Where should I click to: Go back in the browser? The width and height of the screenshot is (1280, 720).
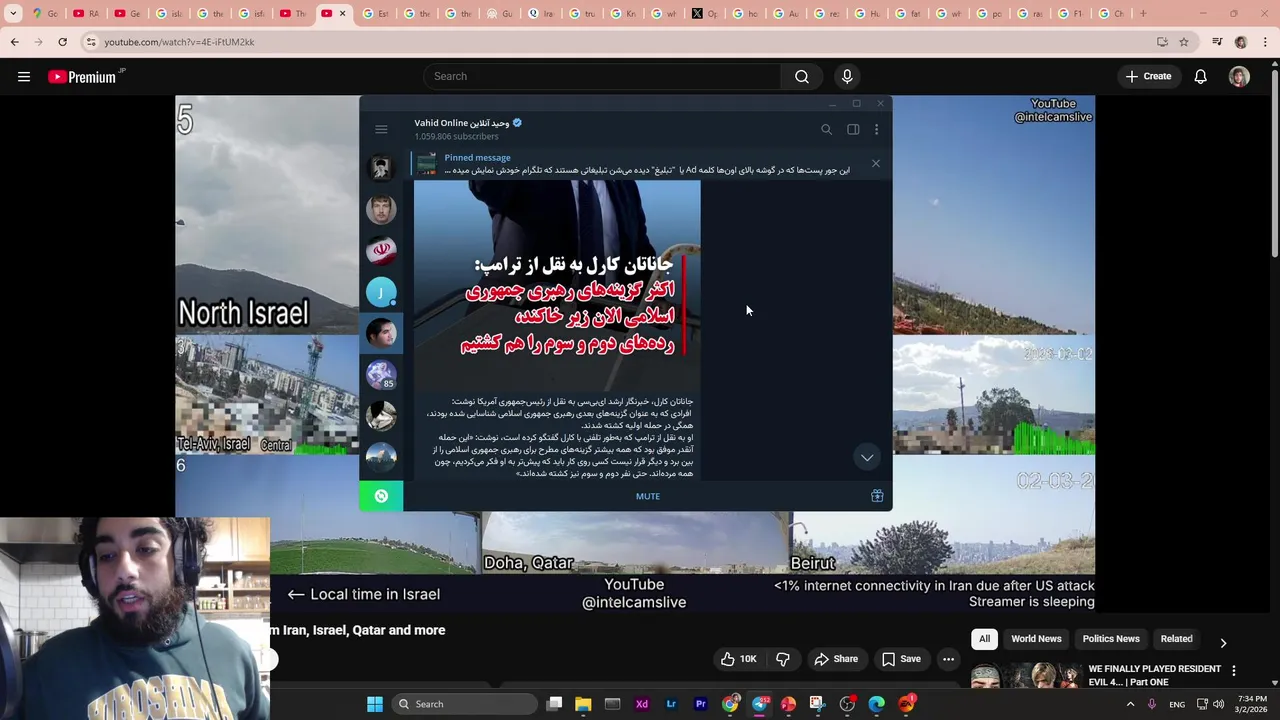[14, 42]
